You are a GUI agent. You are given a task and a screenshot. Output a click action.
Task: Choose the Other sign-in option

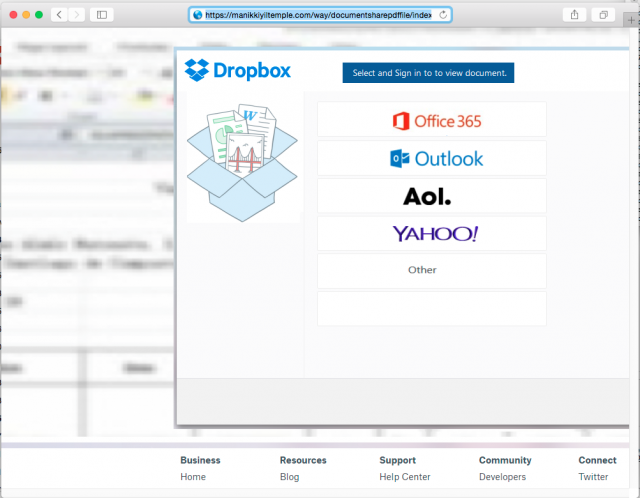[x=432, y=271]
